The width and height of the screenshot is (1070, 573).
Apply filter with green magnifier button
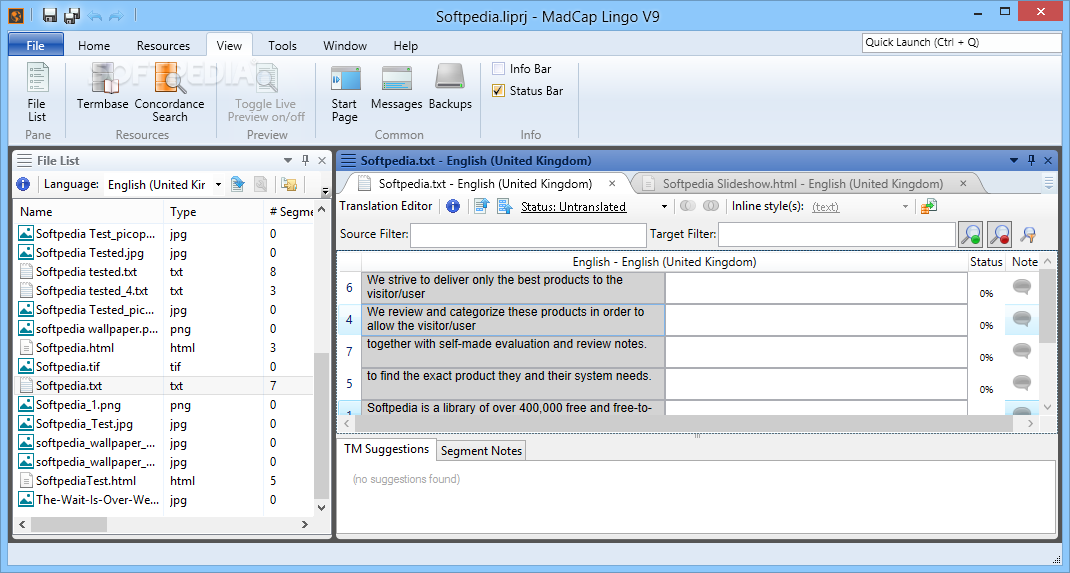pos(971,234)
